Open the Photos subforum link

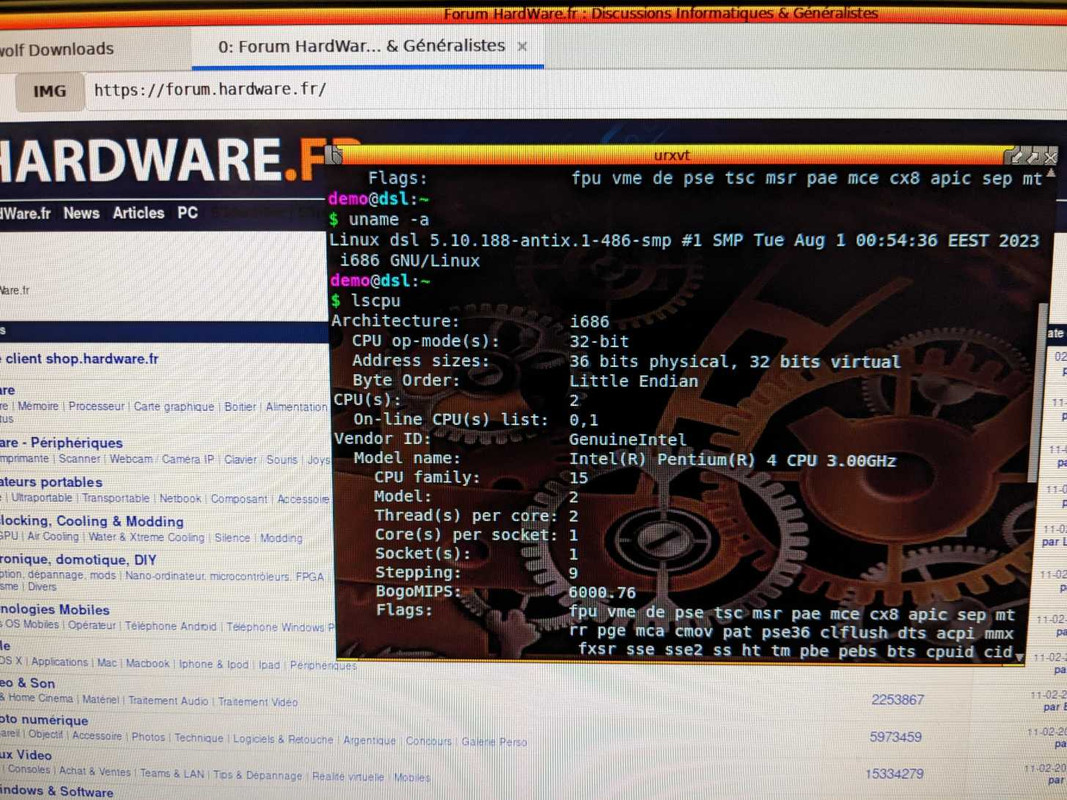tap(148, 737)
